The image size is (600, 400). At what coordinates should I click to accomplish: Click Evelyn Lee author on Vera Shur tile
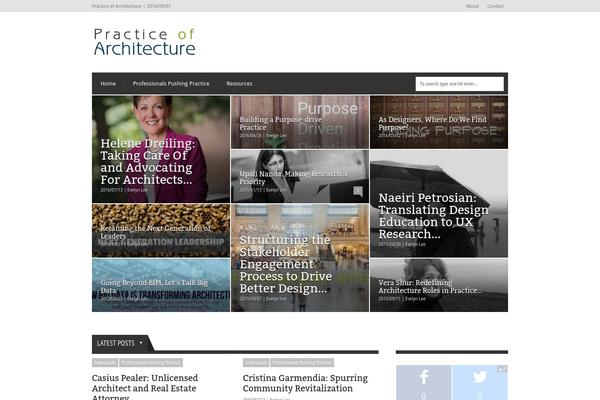coord(415,299)
